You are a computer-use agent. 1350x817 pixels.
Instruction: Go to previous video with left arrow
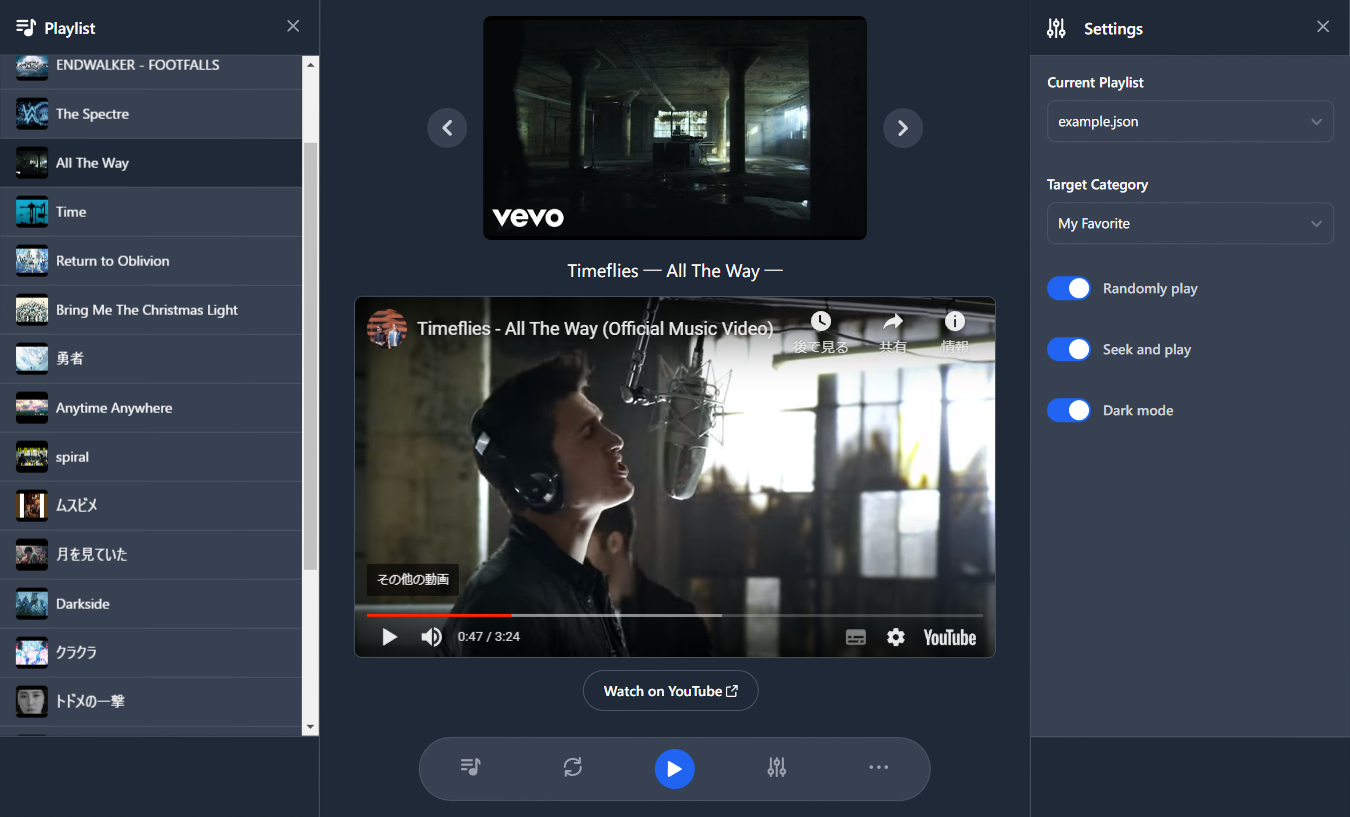coord(447,128)
